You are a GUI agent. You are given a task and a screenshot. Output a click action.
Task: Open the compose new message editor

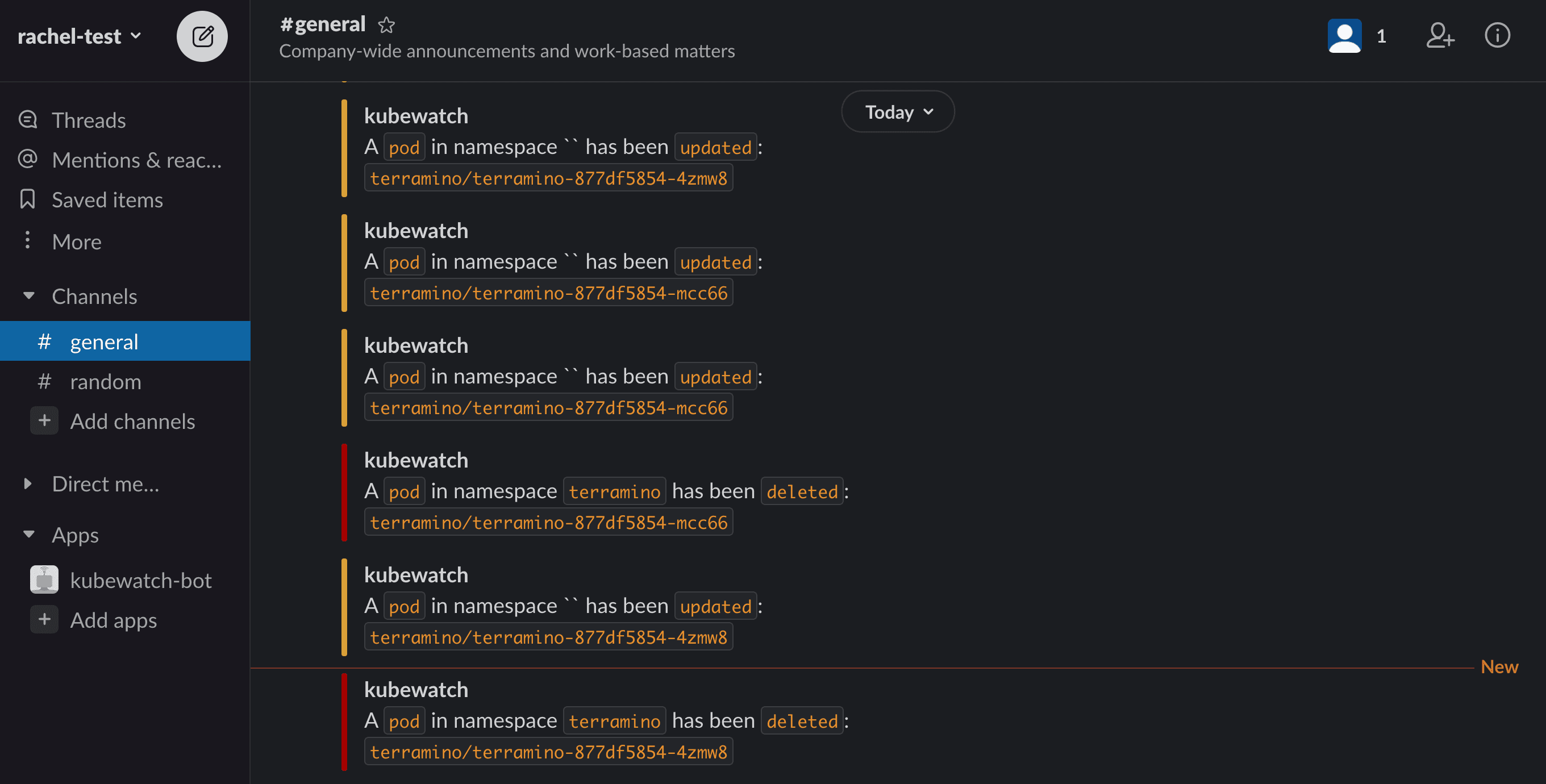pos(202,36)
